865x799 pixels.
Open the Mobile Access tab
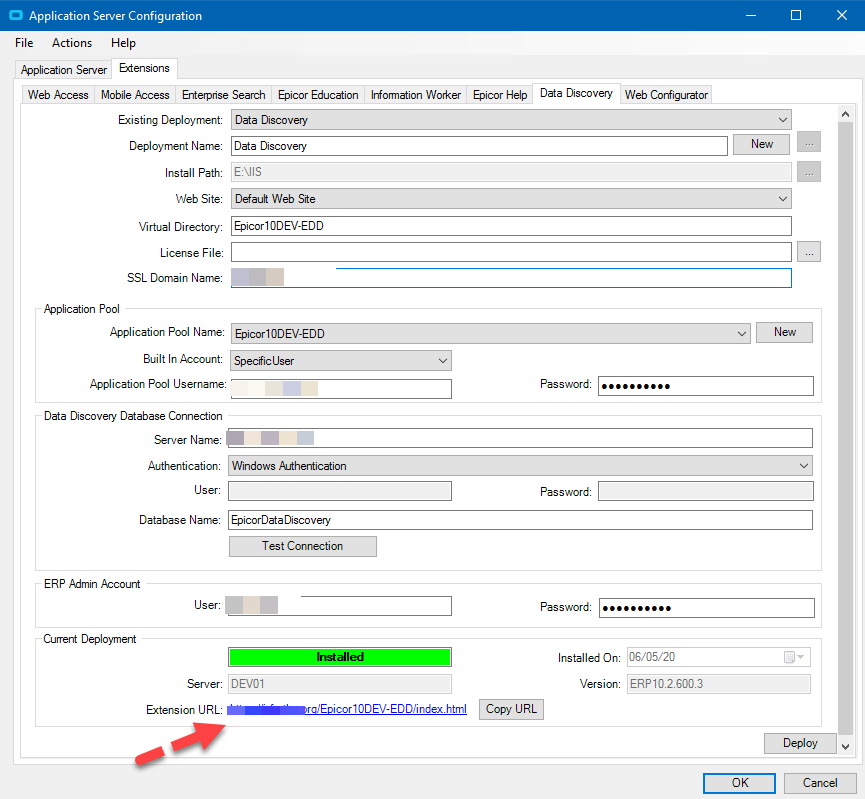coord(135,95)
